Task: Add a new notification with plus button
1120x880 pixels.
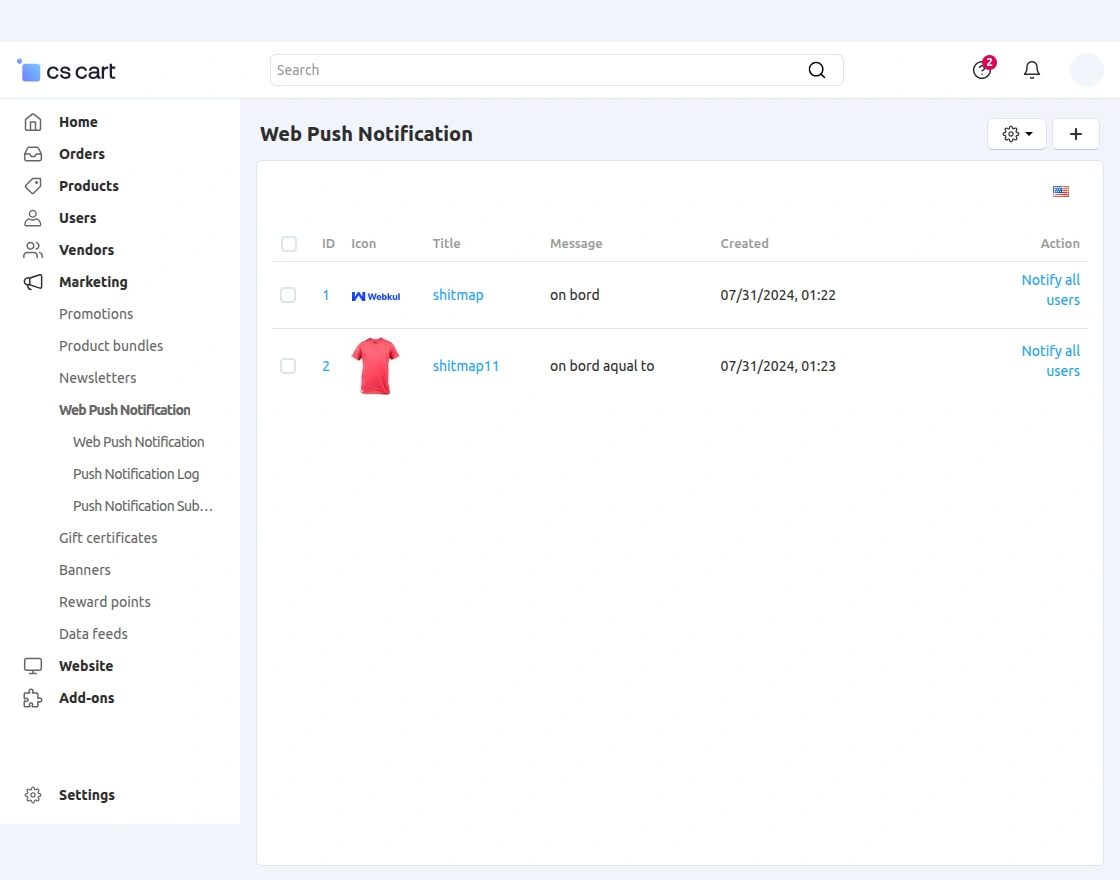Action: click(x=1076, y=134)
